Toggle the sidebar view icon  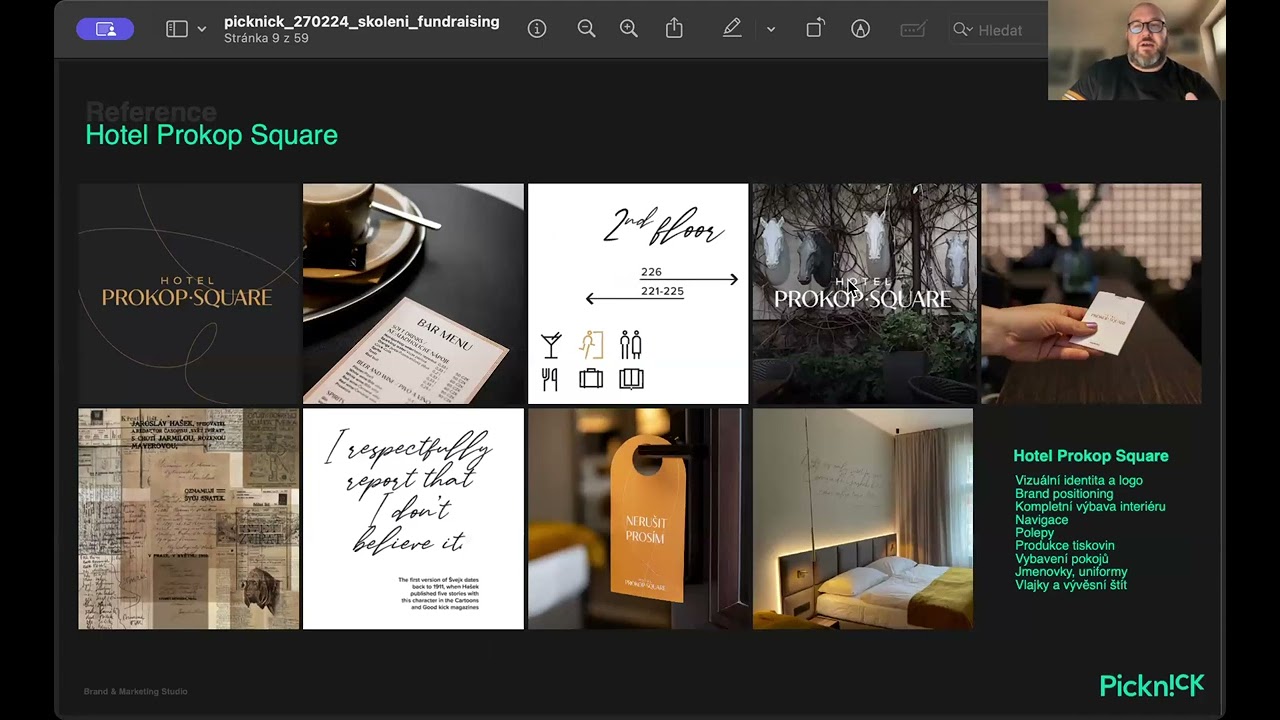177,29
